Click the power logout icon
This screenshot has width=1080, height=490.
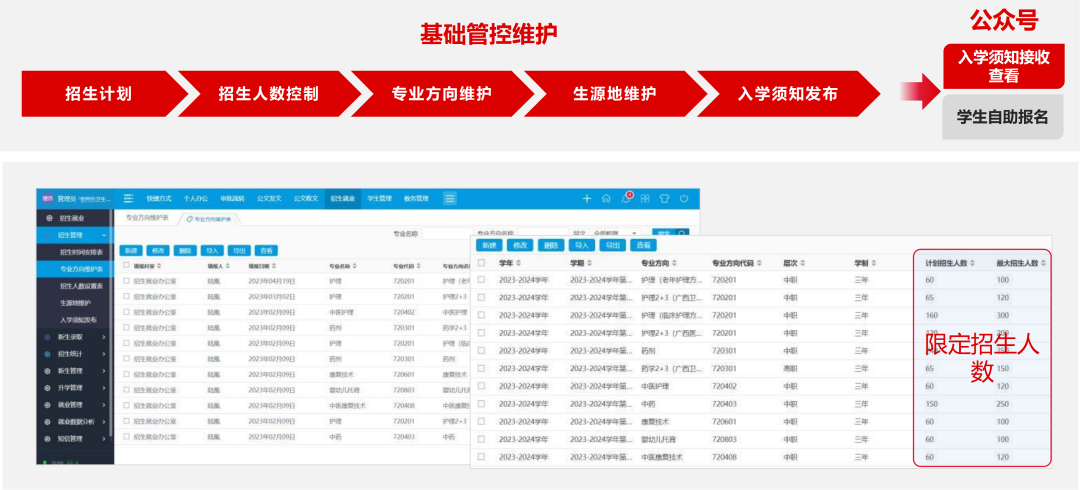(x=684, y=198)
